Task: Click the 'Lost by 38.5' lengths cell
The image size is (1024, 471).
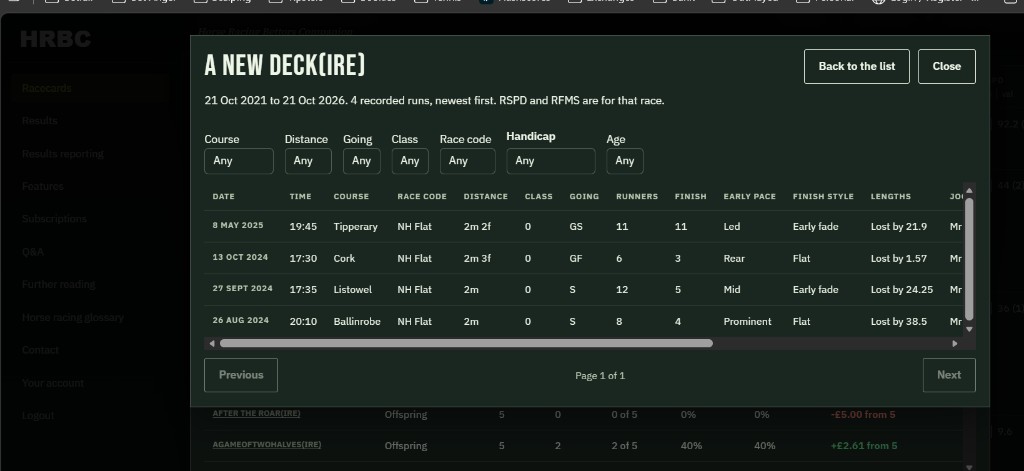Action: point(899,321)
